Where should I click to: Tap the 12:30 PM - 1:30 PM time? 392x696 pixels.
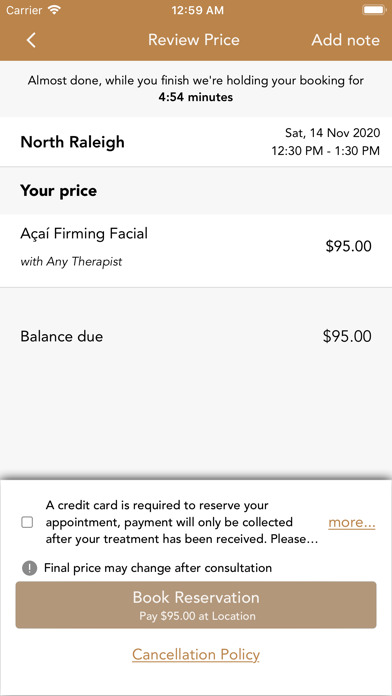pos(326,151)
